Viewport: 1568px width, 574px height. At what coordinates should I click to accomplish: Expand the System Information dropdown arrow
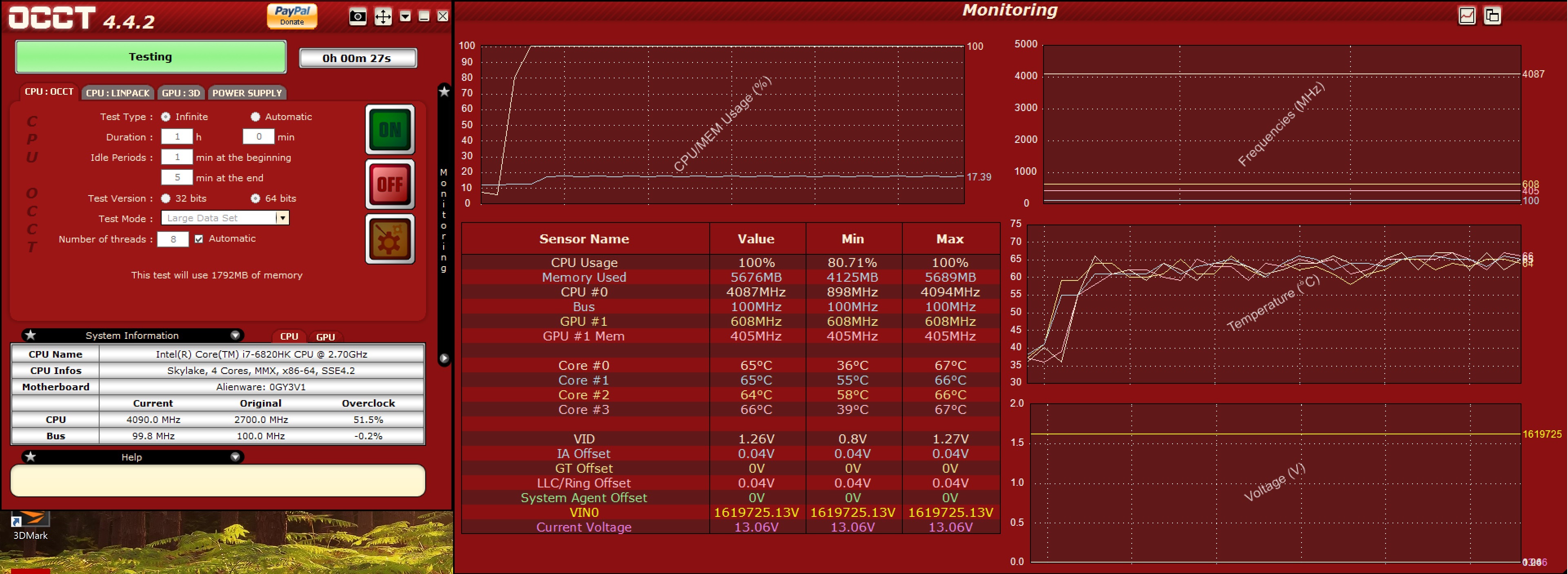pos(235,336)
